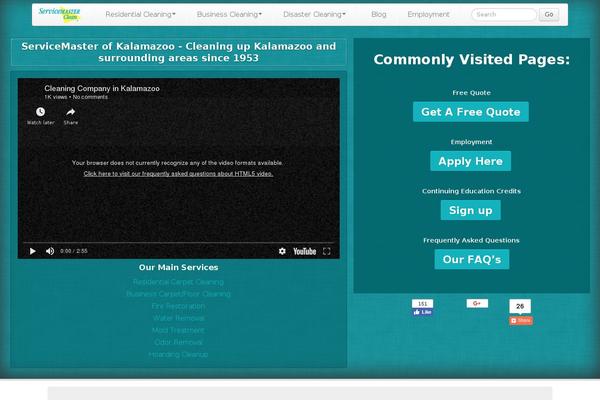Open the Mold Treatment link
Screen dimensions: 600x400
178,330
